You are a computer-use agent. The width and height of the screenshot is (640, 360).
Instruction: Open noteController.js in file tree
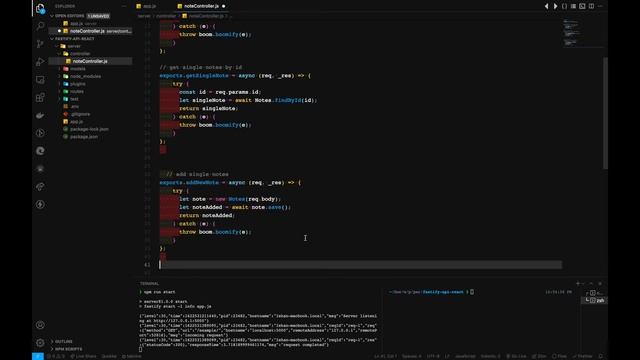click(90, 61)
